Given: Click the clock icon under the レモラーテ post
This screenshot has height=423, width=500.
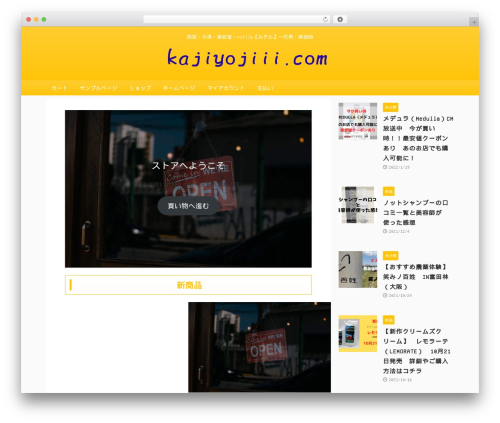Looking at the screenshot, I should pos(385,379).
